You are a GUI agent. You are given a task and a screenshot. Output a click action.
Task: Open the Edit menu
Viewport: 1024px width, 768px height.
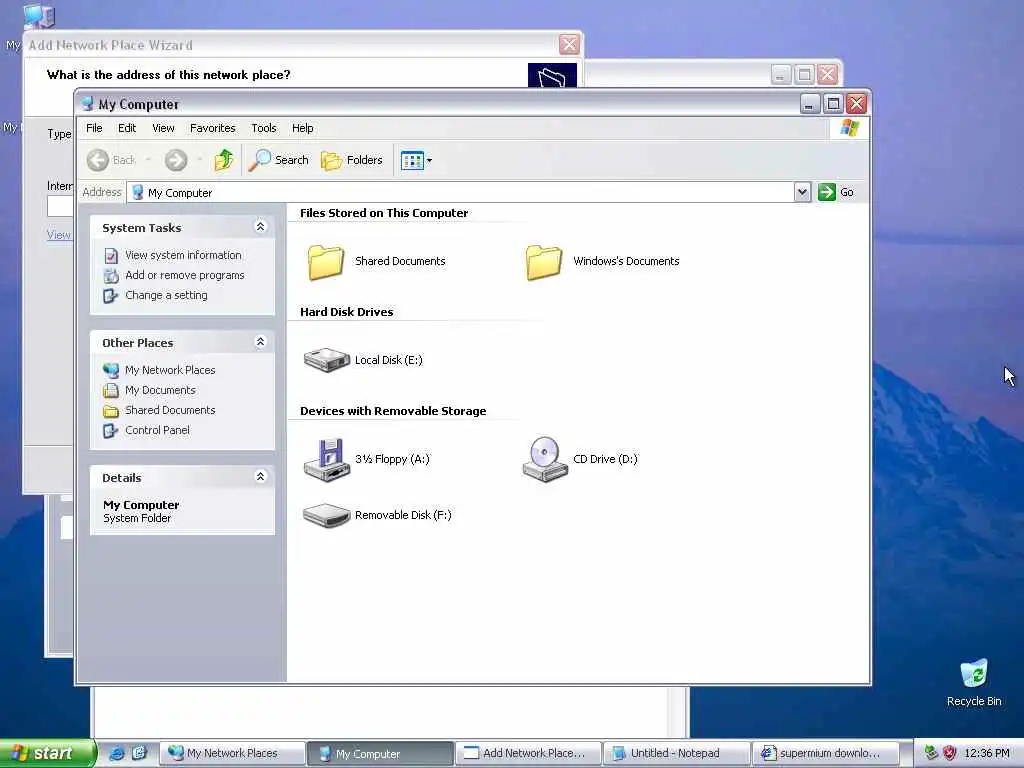click(127, 128)
